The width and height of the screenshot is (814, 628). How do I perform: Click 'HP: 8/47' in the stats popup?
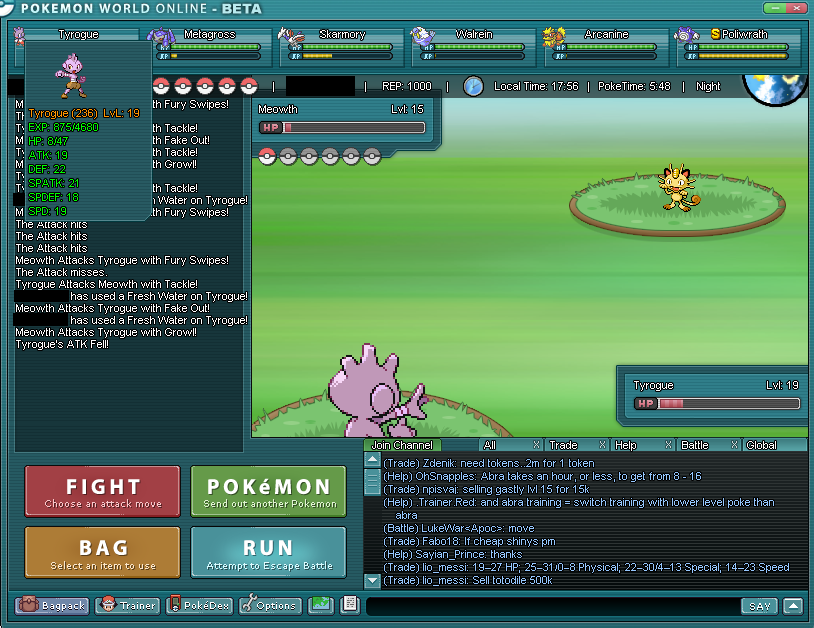(x=48, y=141)
